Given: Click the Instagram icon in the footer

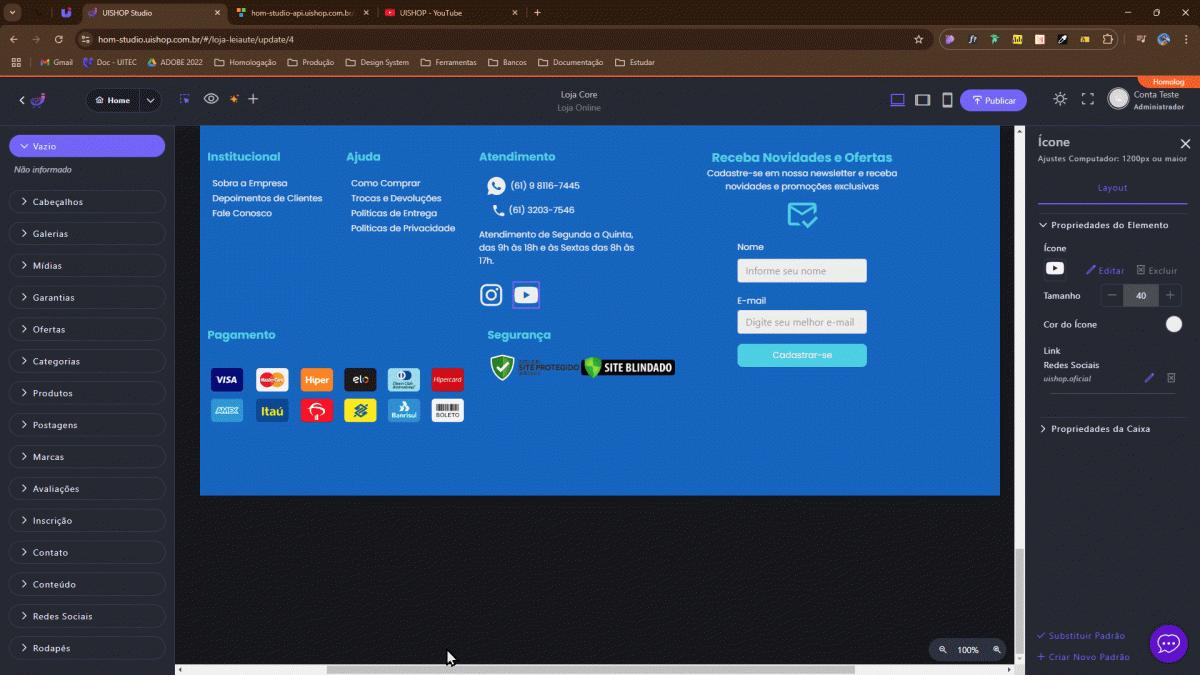Looking at the screenshot, I should click(491, 294).
